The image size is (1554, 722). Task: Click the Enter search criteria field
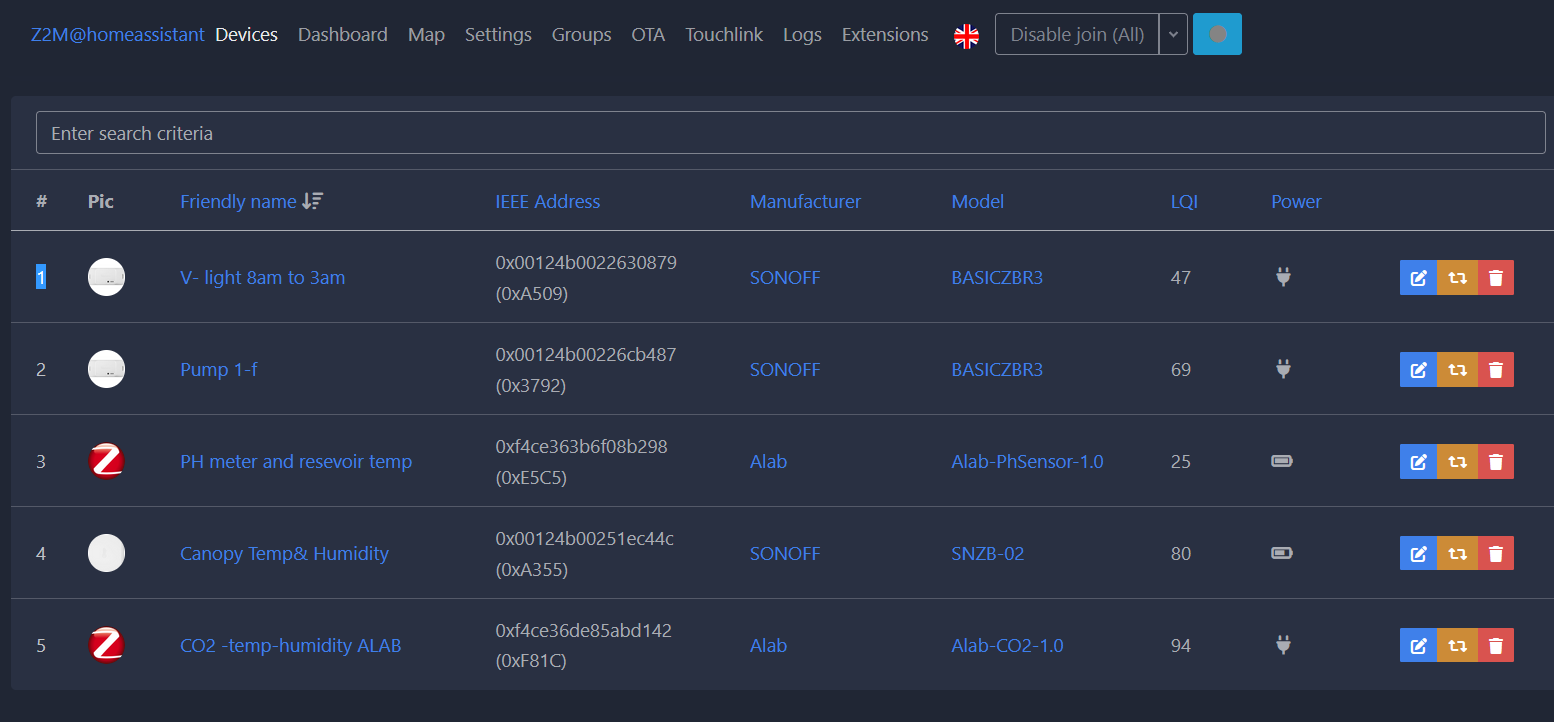(x=790, y=133)
